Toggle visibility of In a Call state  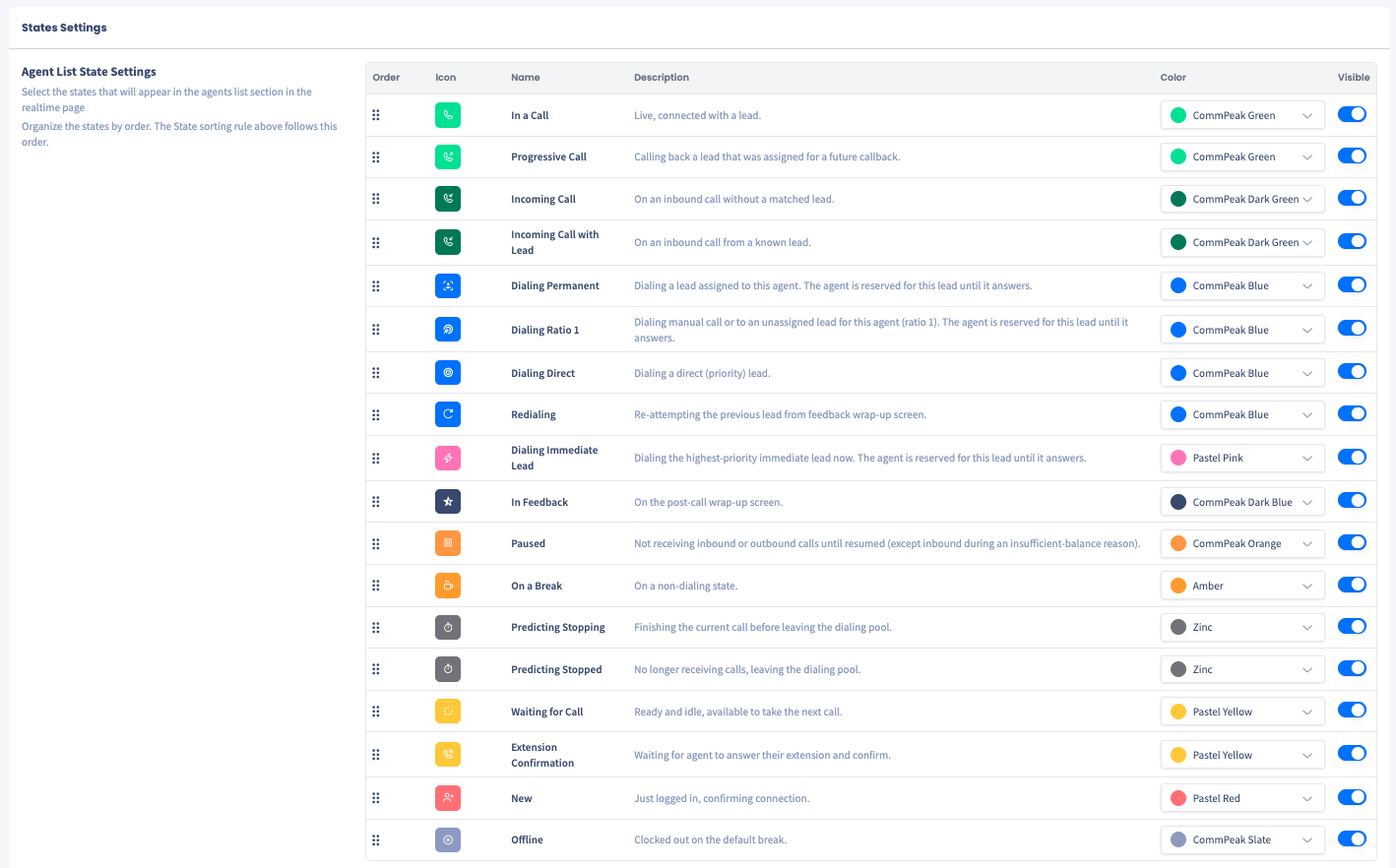point(1352,114)
